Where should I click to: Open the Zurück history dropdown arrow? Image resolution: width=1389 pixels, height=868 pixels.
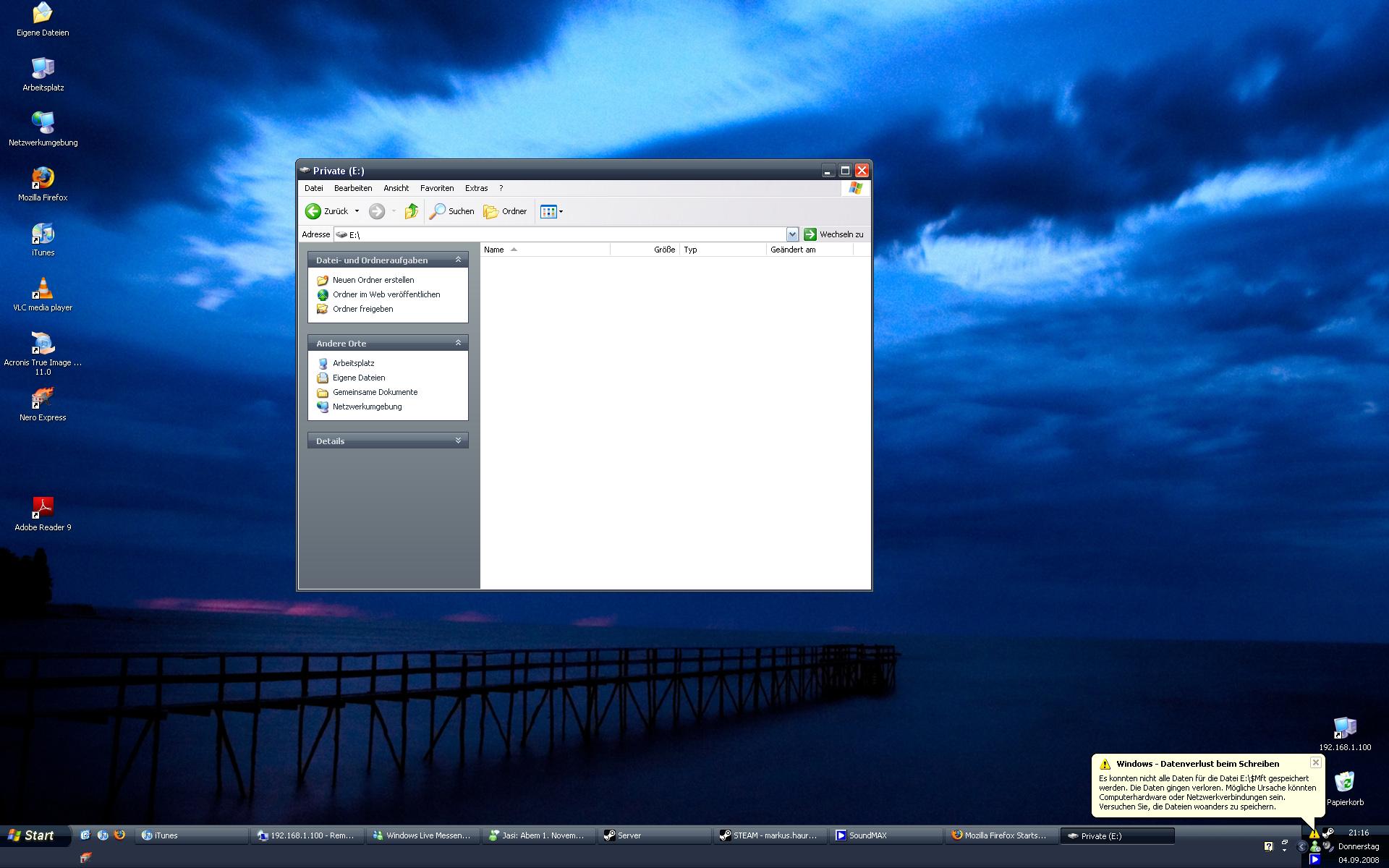click(x=357, y=211)
